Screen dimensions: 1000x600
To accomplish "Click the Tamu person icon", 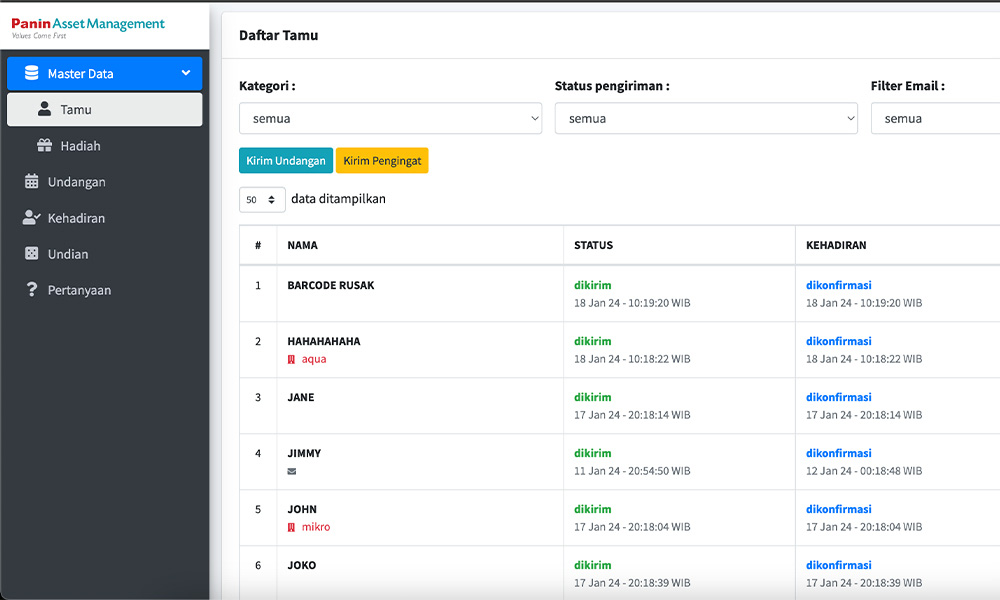I will tap(44, 109).
